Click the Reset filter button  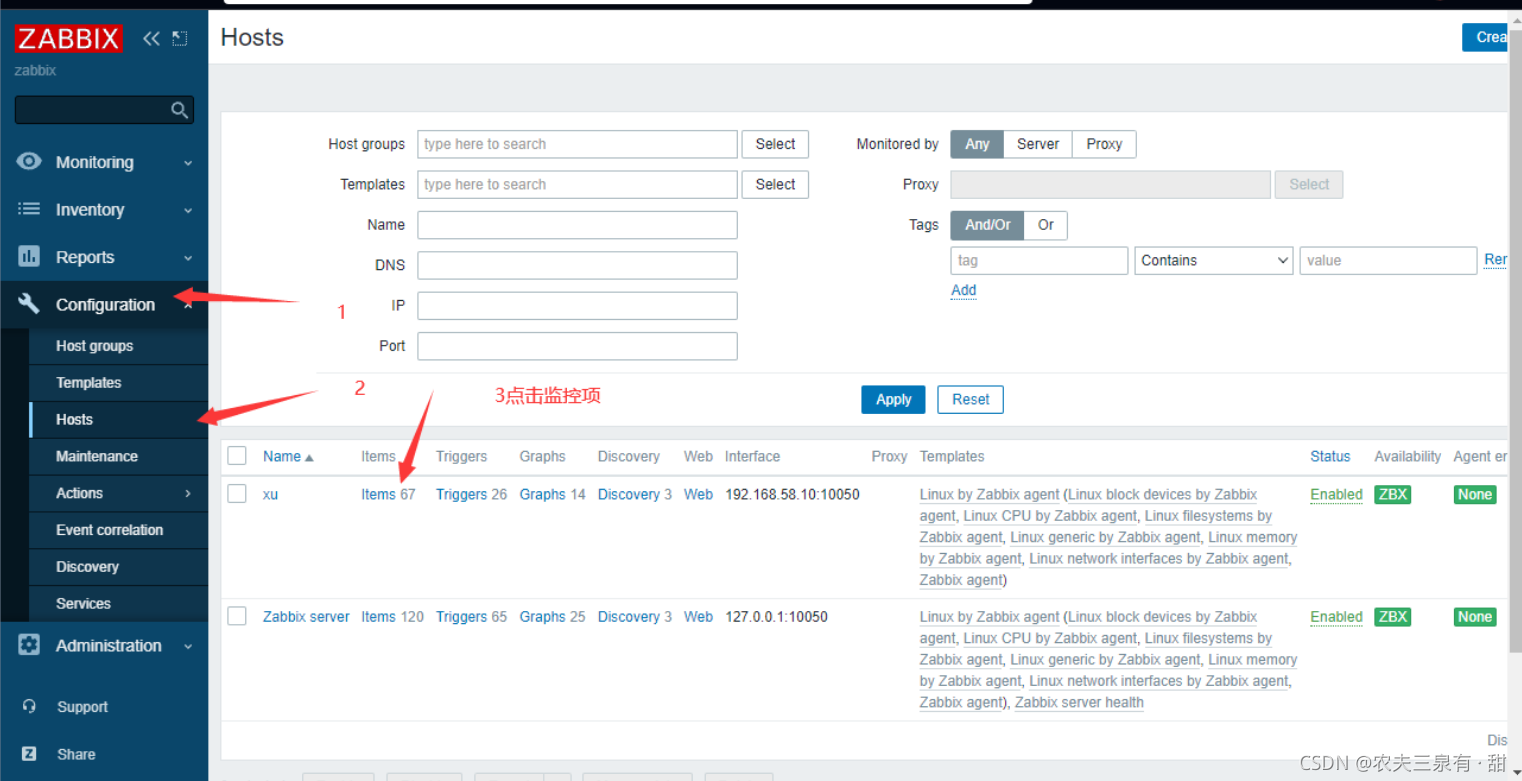[970, 399]
